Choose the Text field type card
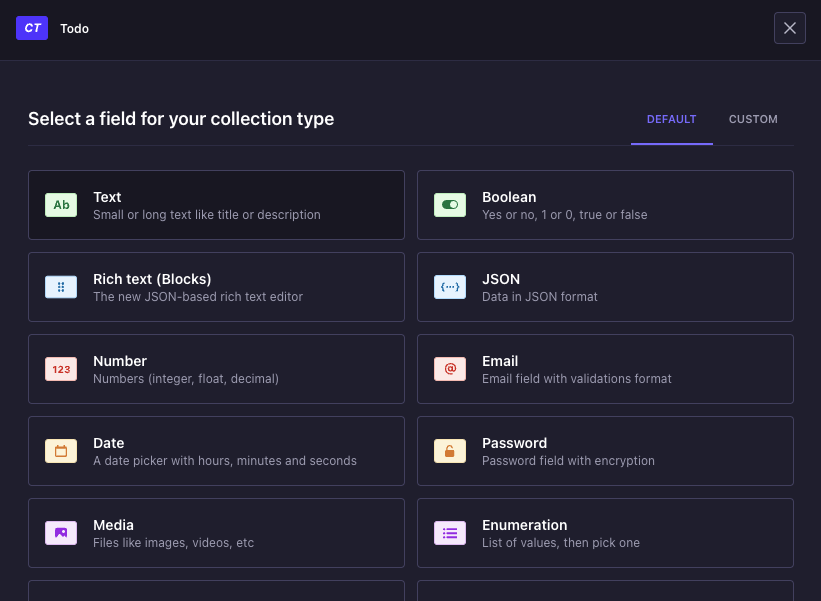 tap(216, 205)
